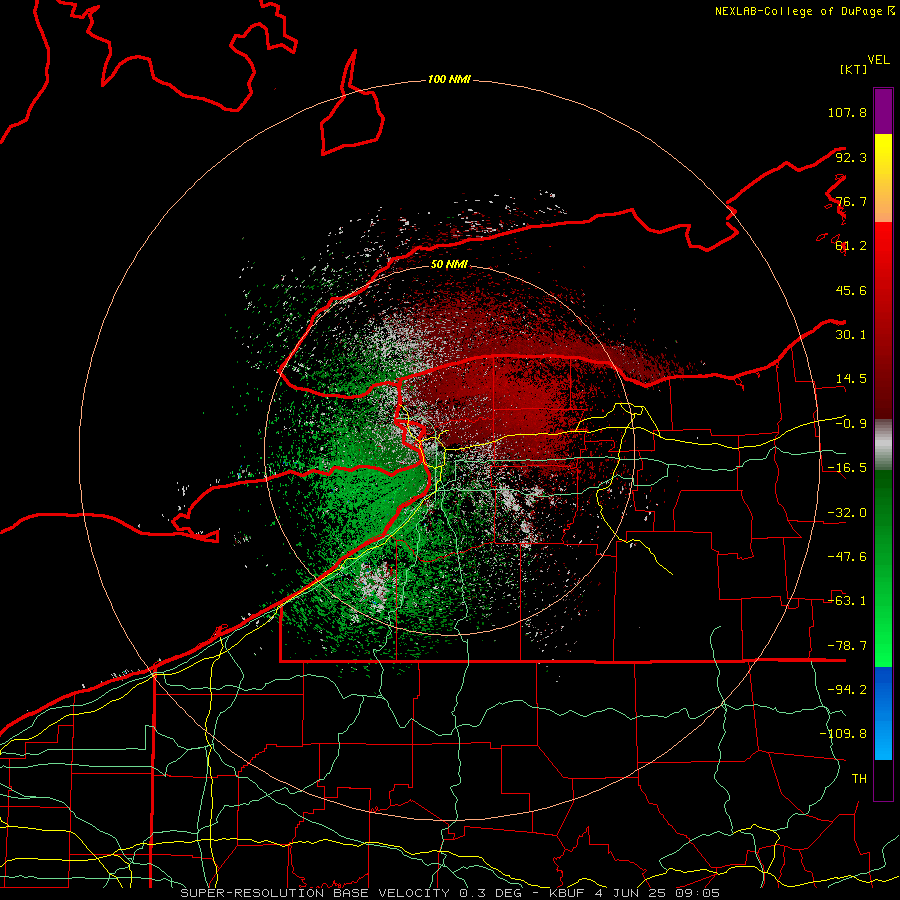Click the blue segment of velocity color bar
Screen dimensions: 900x900
(x=883, y=713)
